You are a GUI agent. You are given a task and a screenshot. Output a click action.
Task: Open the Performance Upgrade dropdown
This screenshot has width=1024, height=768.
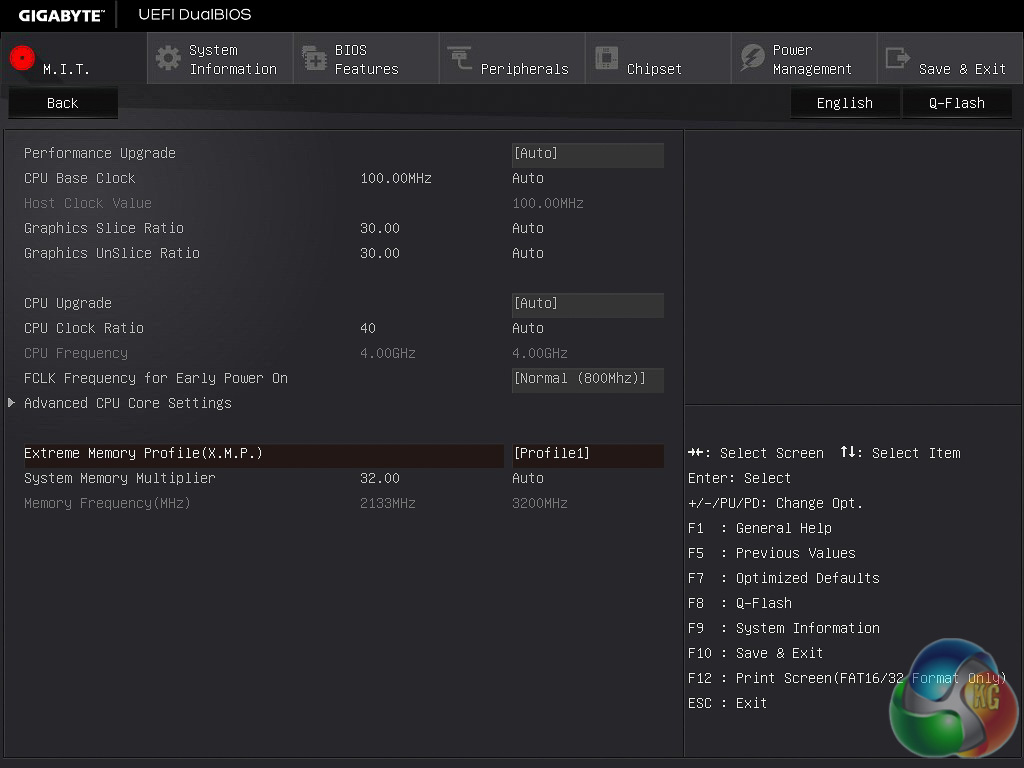coord(587,154)
